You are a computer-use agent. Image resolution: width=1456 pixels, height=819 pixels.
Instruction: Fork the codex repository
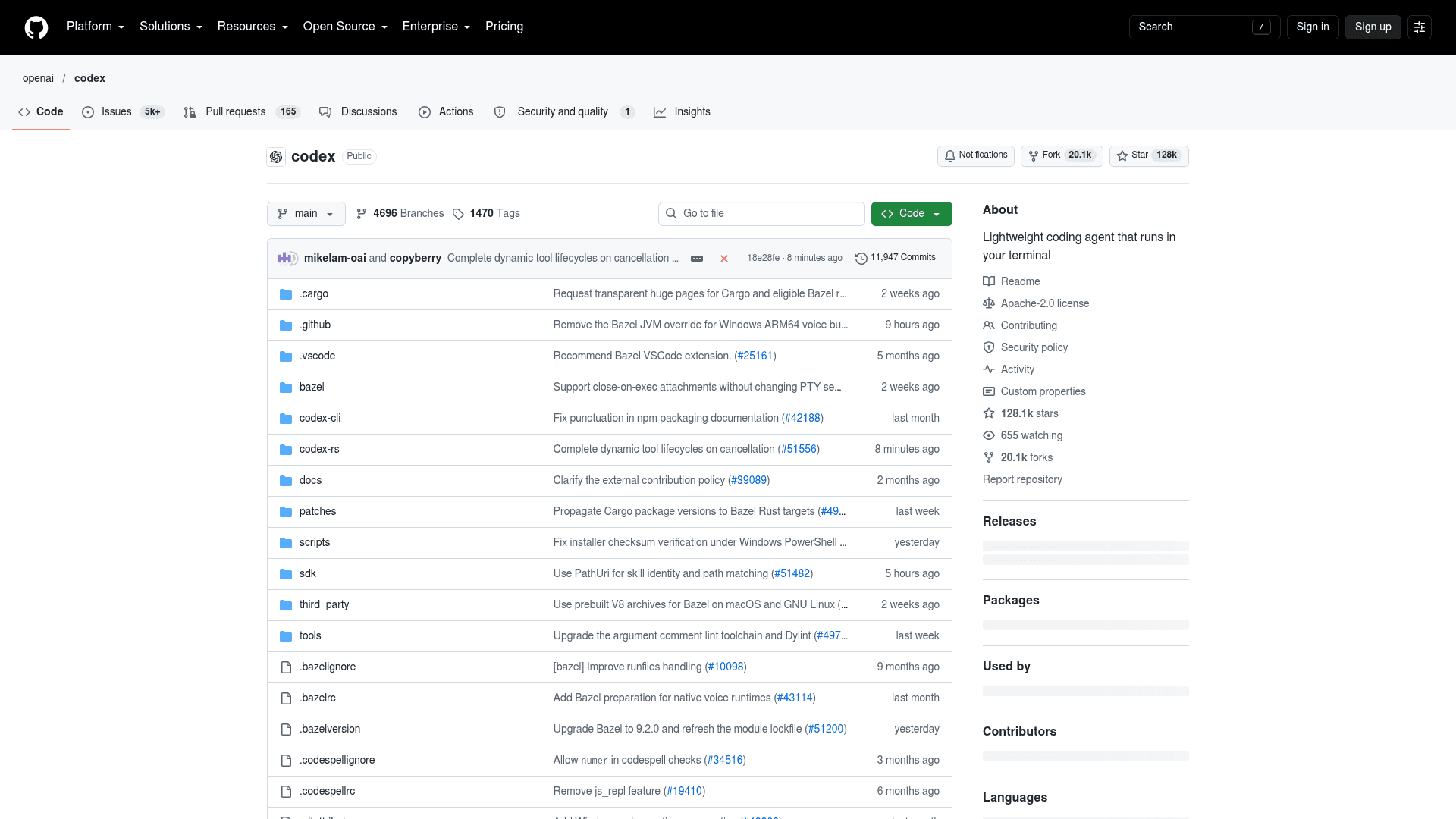(1062, 156)
